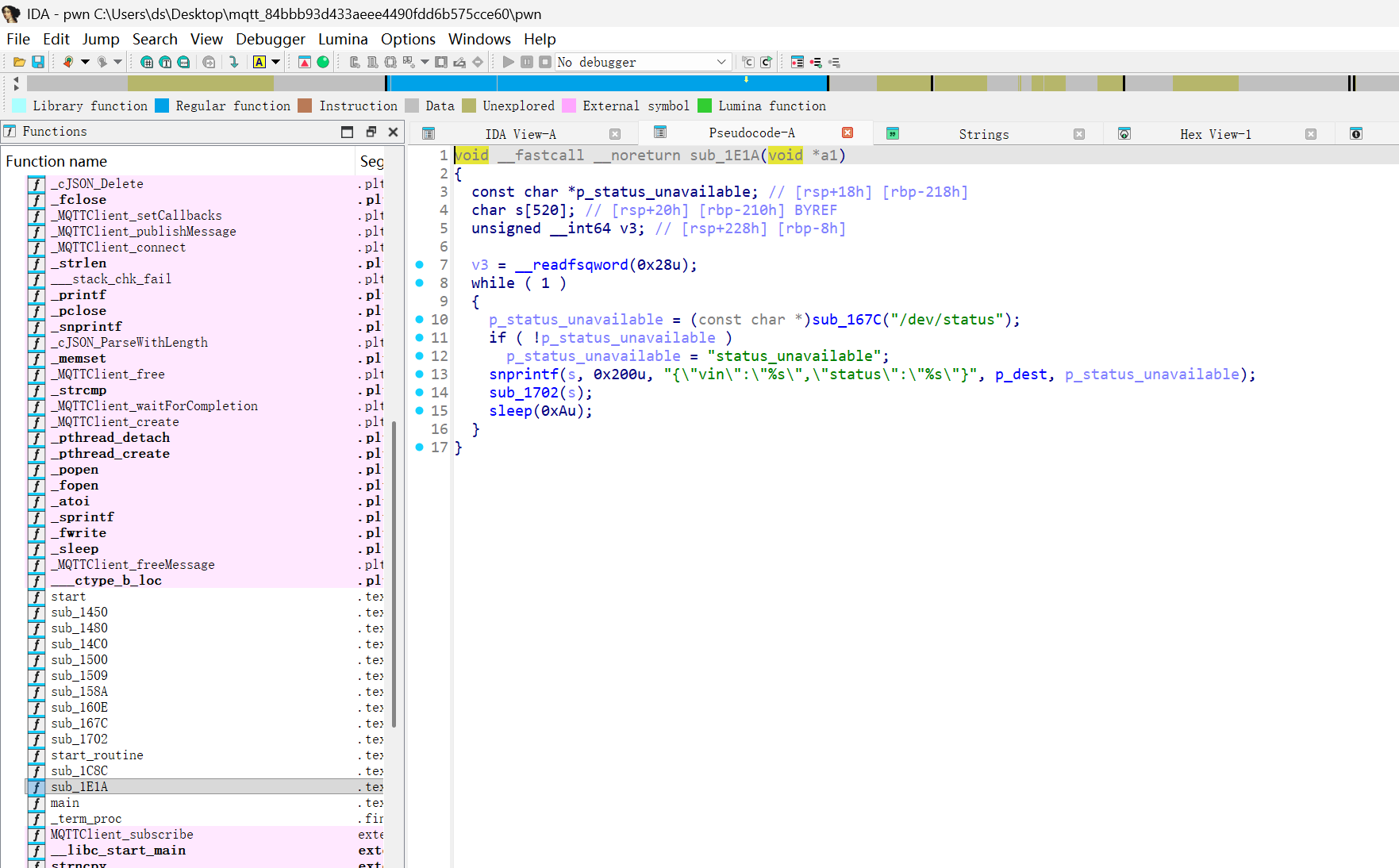
Task: Click the Pseudocode-A tab icon
Action: [x=660, y=133]
